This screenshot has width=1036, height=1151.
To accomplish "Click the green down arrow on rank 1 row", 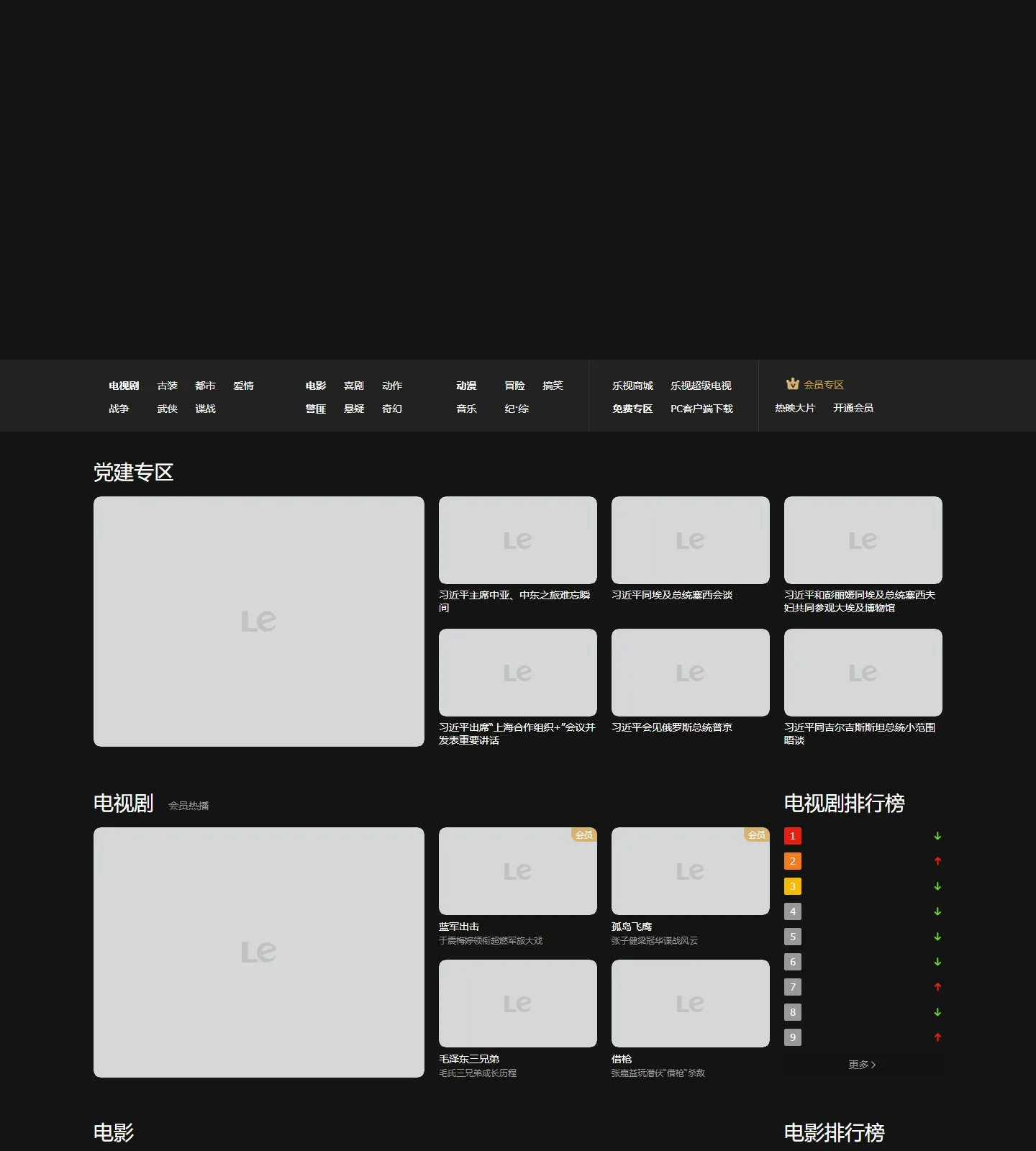I will click(937, 836).
